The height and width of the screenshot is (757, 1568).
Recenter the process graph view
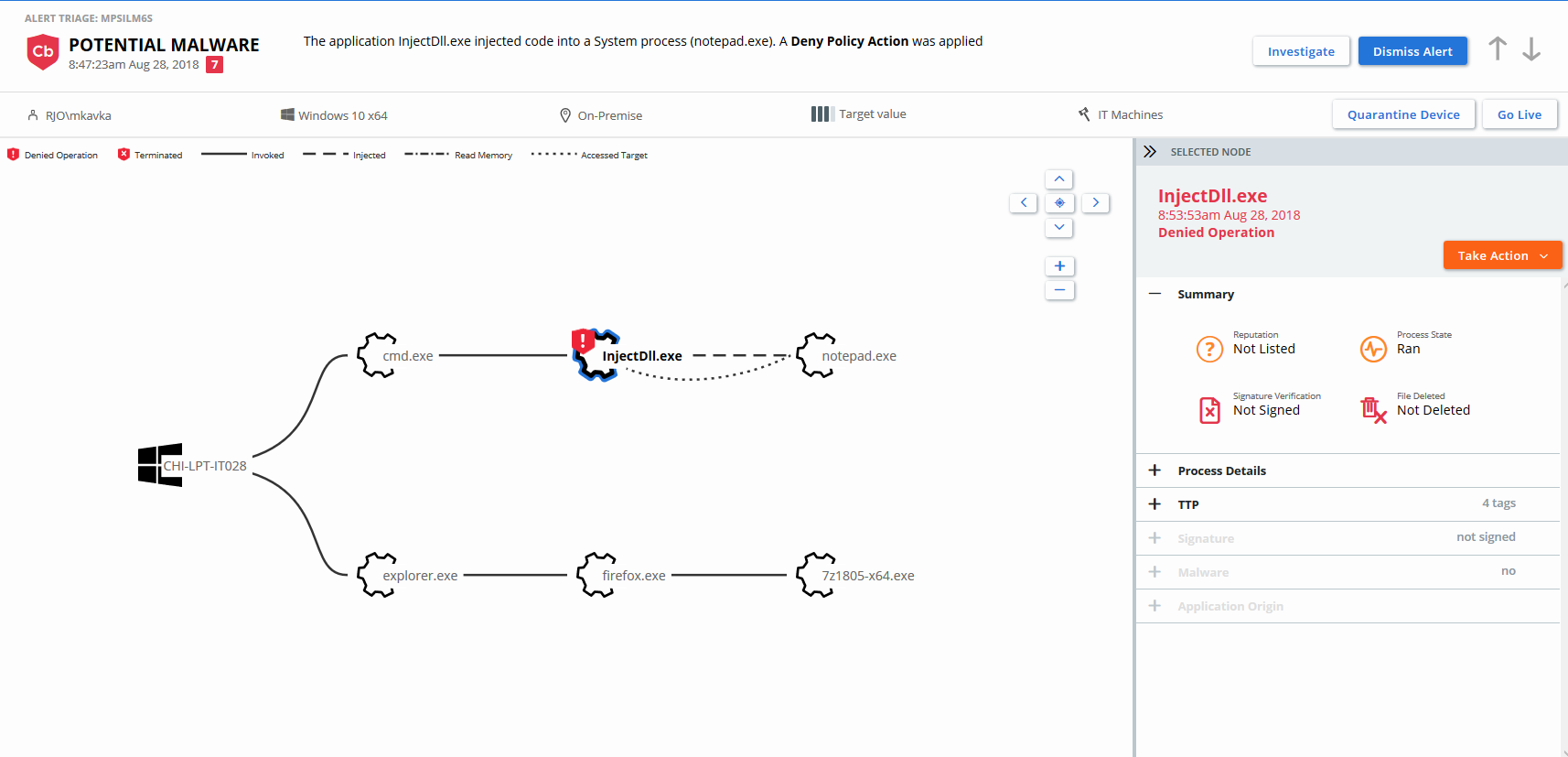tap(1059, 203)
